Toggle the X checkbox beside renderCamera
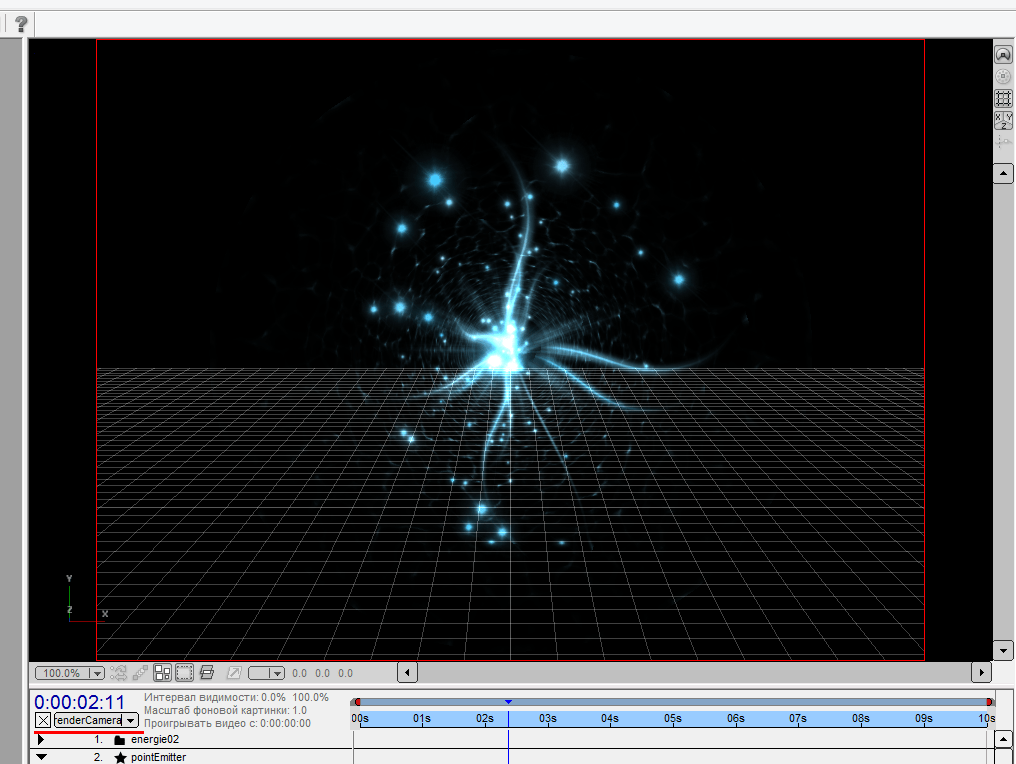 tap(43, 721)
